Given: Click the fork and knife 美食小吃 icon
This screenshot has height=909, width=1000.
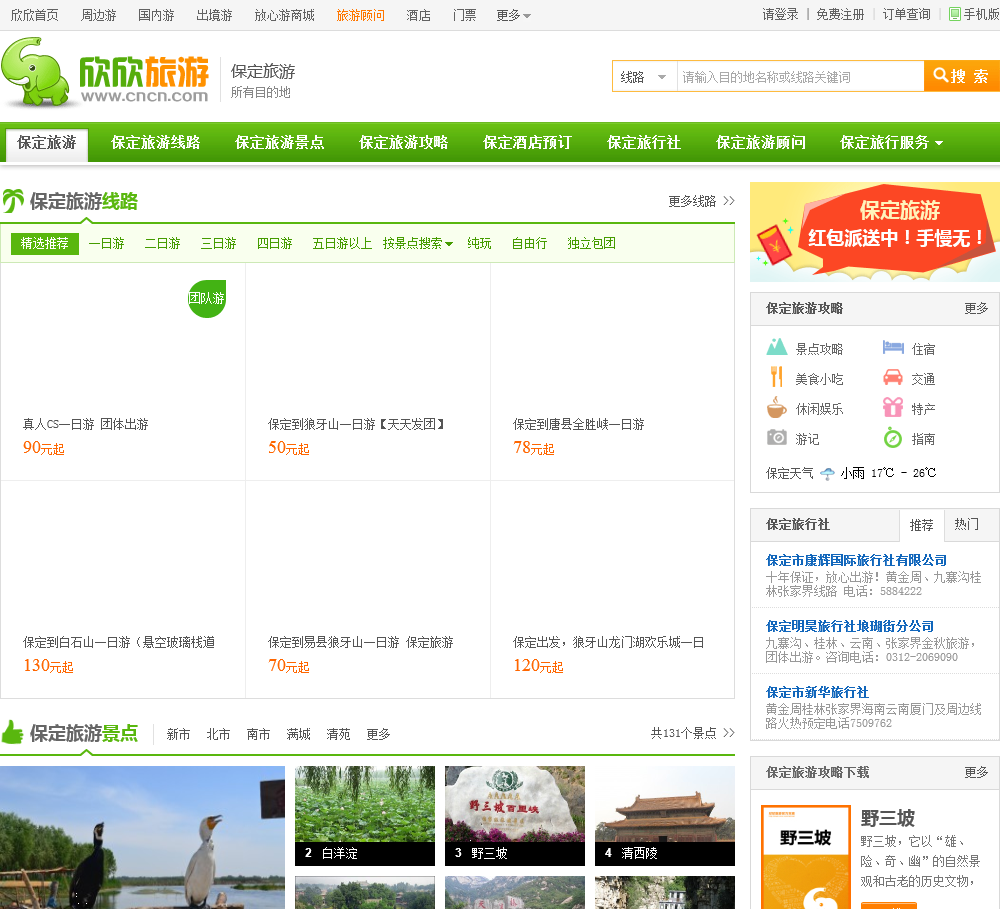Looking at the screenshot, I should [776, 377].
